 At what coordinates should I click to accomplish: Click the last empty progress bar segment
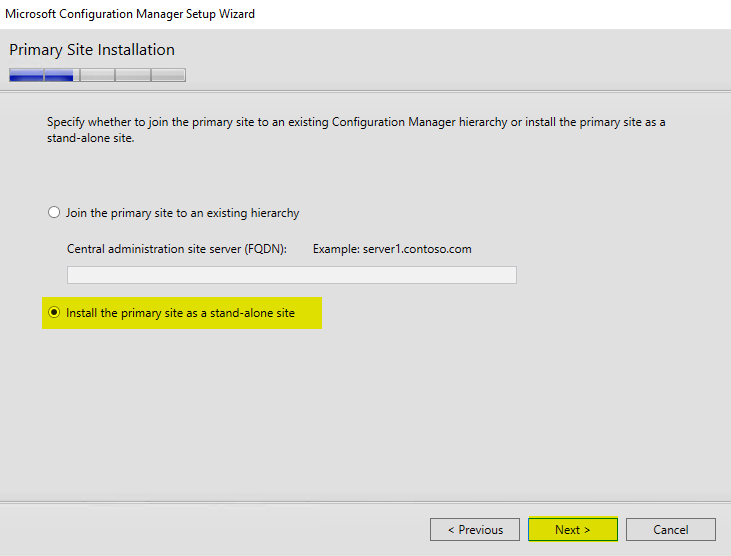[168, 75]
